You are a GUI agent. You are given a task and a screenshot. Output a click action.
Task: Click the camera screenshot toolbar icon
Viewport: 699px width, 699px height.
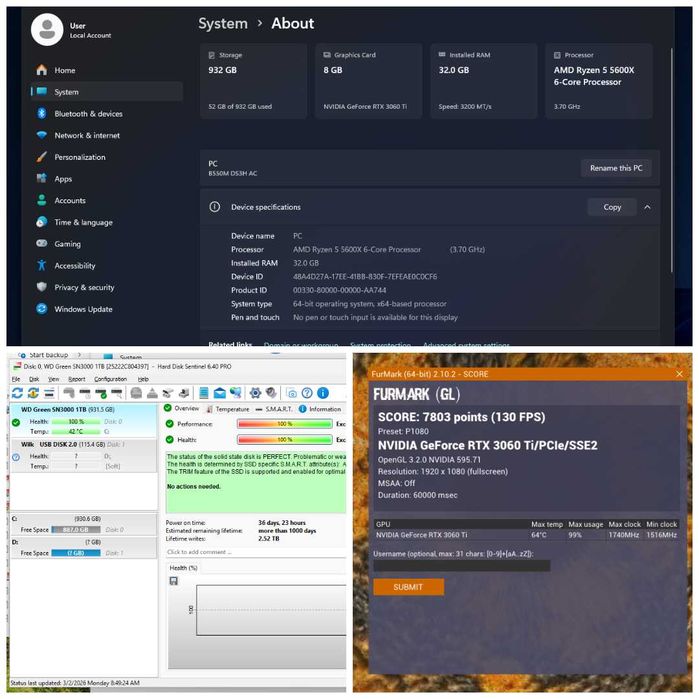click(292, 393)
